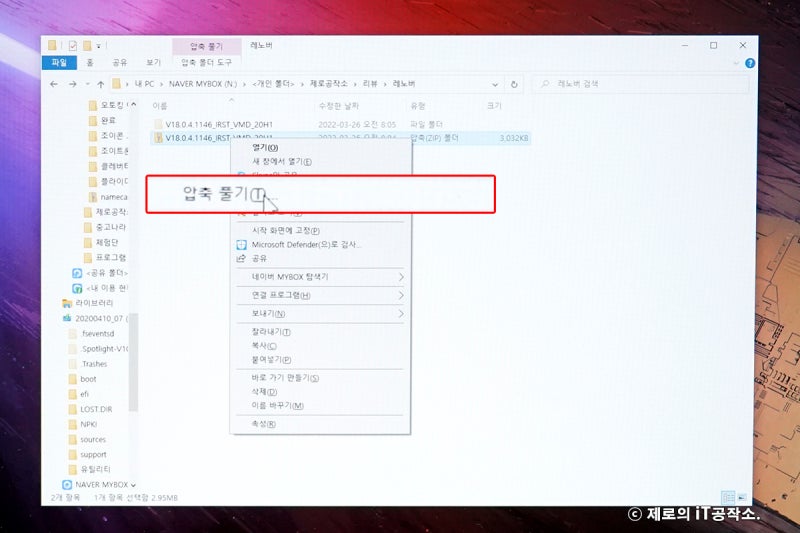Expand the ribbon chevron near Help
Viewport: 800px width, 533px height.
point(736,63)
